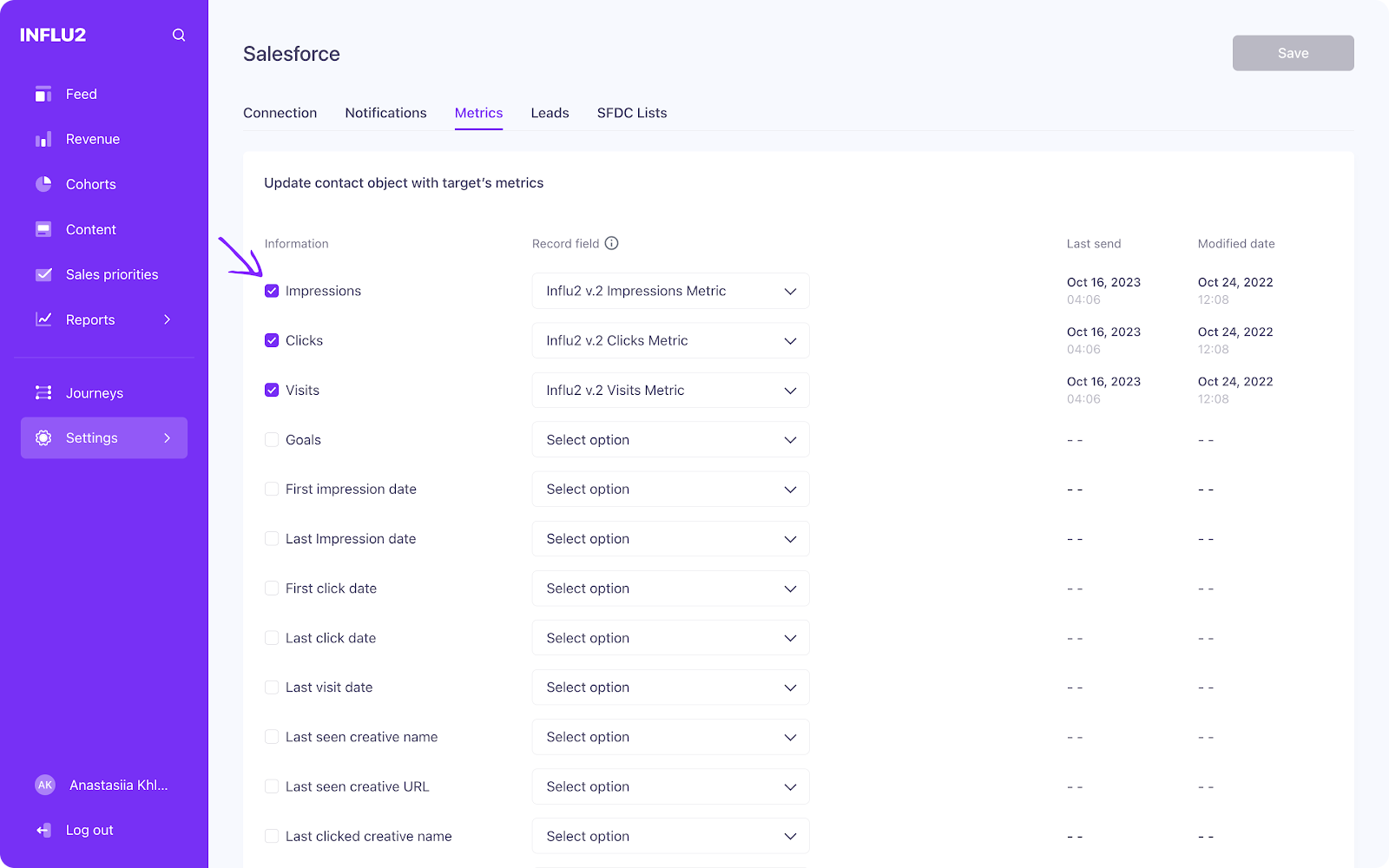Check the First impression date checkbox
Screen dimensions: 1389x868
pos(272,489)
